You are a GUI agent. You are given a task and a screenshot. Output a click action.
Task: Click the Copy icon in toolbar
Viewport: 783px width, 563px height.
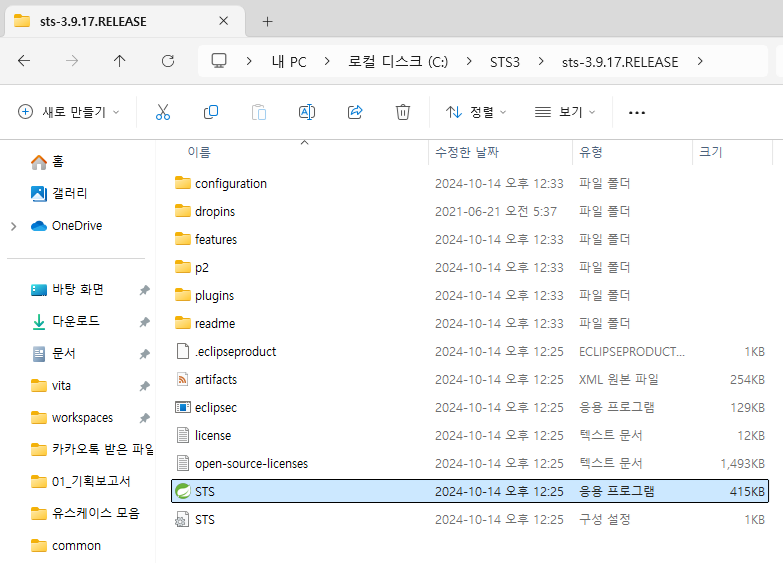(211, 112)
